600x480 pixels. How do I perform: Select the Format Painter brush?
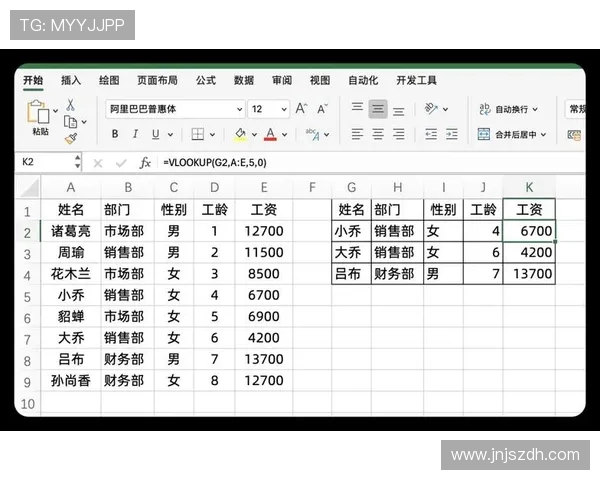click(71, 139)
